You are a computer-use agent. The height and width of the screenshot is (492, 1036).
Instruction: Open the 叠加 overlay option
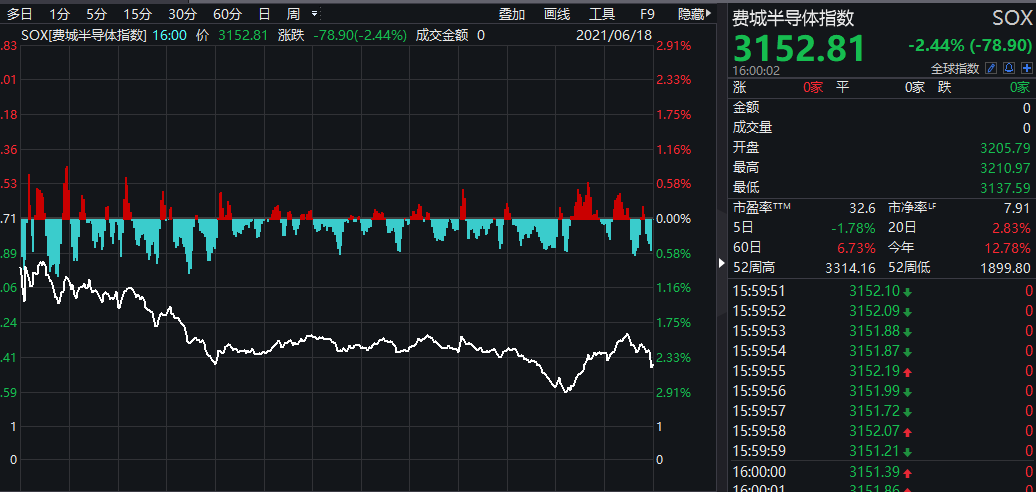coord(511,14)
